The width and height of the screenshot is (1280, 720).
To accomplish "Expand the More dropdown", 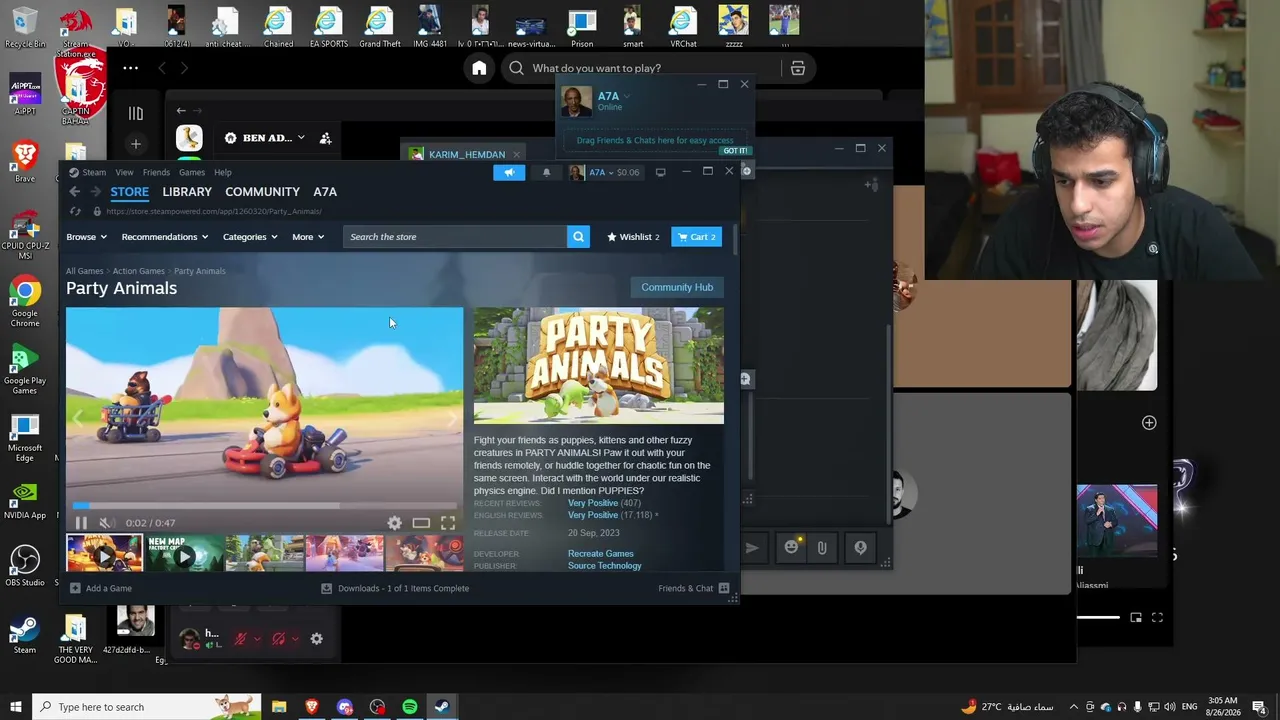I will [x=308, y=237].
